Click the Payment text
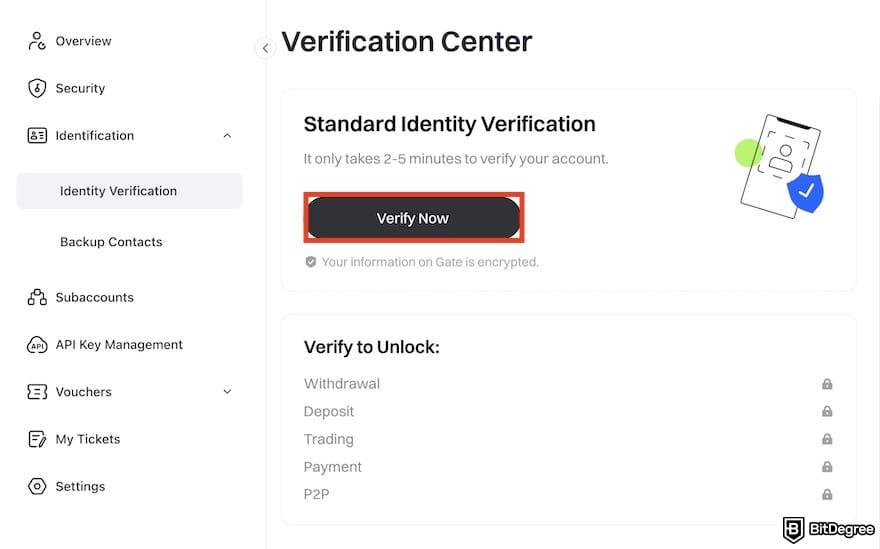This screenshot has height=549, width=880. click(333, 466)
